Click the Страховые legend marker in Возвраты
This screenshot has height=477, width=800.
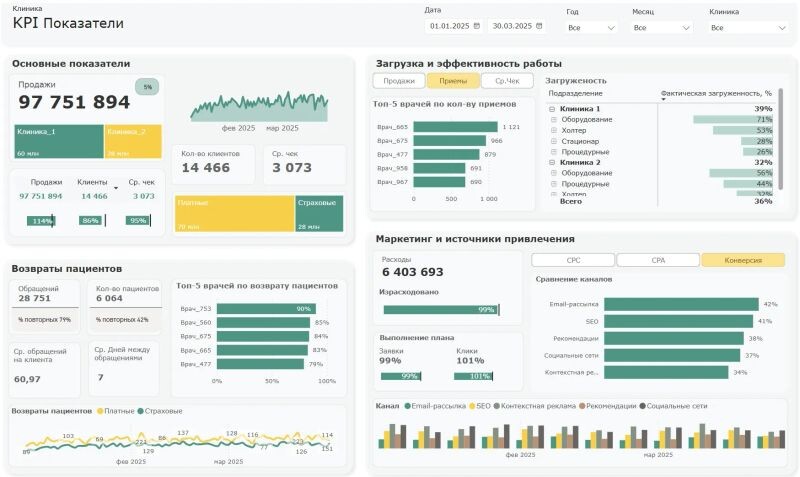click(x=140, y=411)
